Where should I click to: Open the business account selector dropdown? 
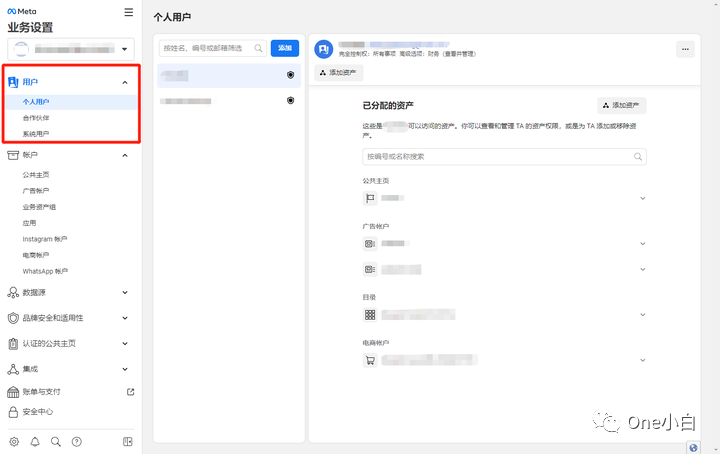pyautogui.click(x=71, y=49)
